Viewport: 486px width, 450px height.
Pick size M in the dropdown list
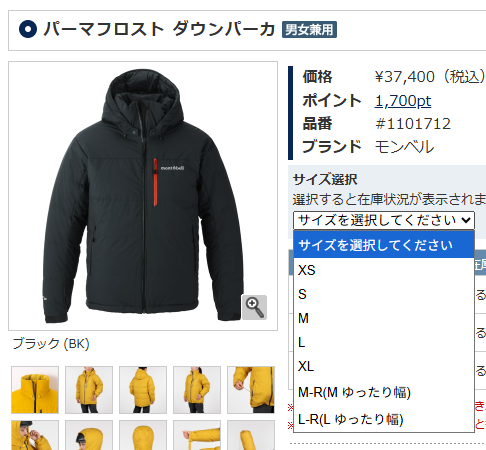(x=384, y=318)
